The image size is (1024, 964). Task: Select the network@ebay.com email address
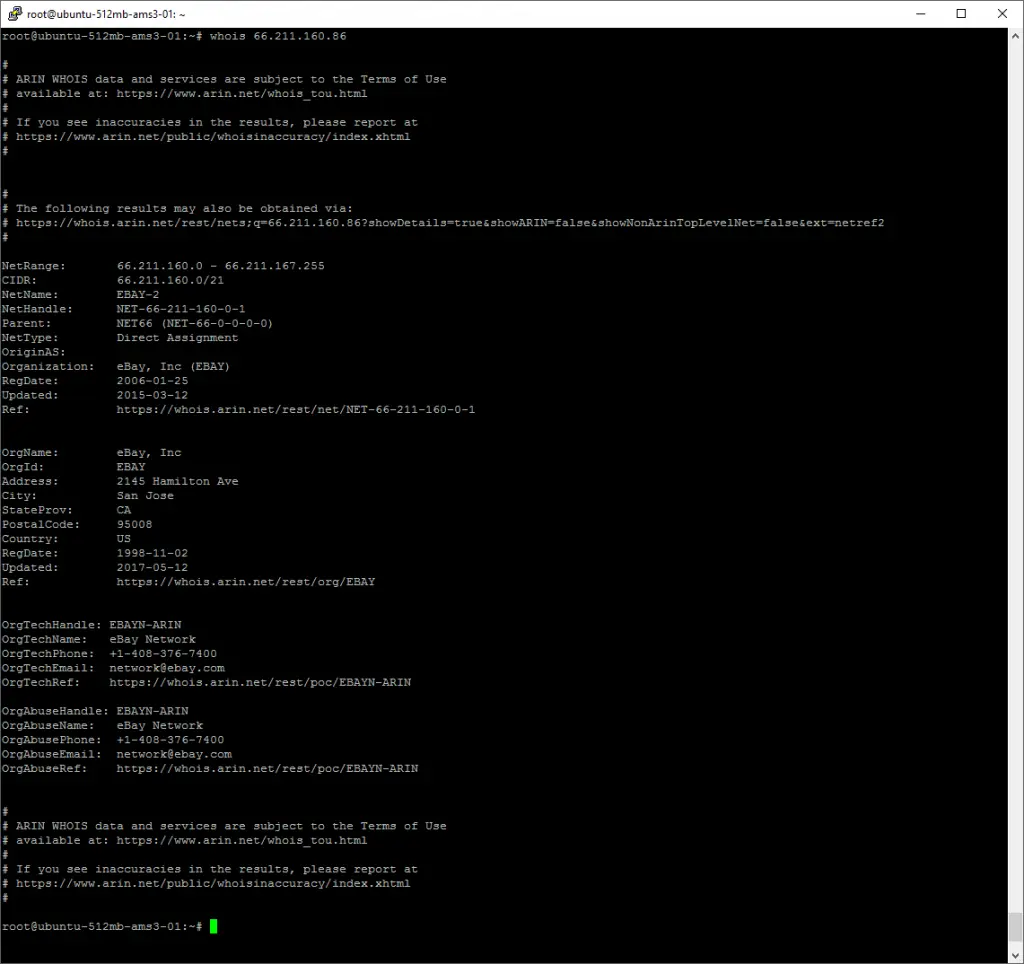click(x=166, y=667)
